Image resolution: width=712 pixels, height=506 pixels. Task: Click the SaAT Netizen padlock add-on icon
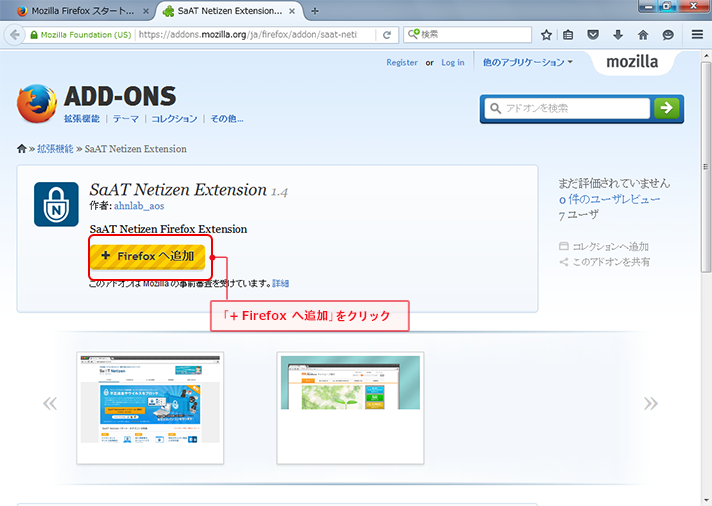[x=56, y=204]
